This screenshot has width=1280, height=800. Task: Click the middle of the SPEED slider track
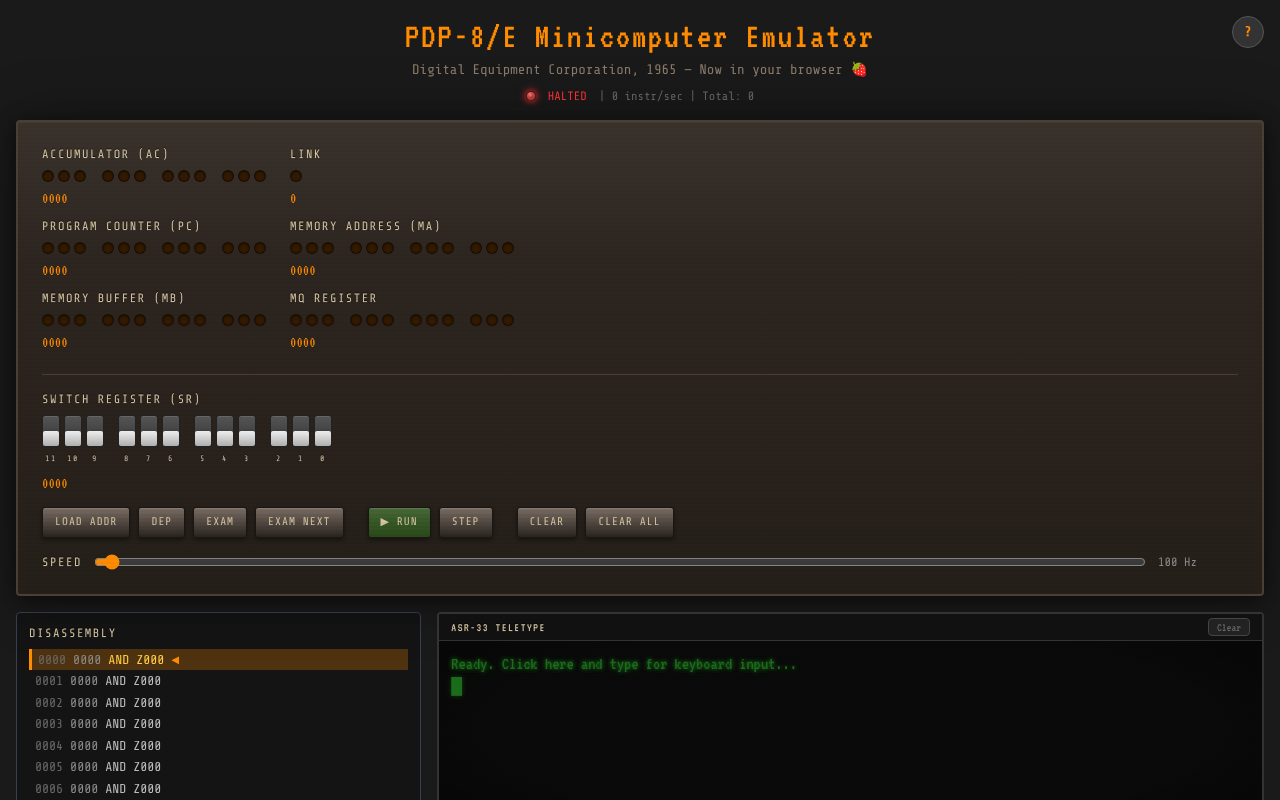point(620,562)
